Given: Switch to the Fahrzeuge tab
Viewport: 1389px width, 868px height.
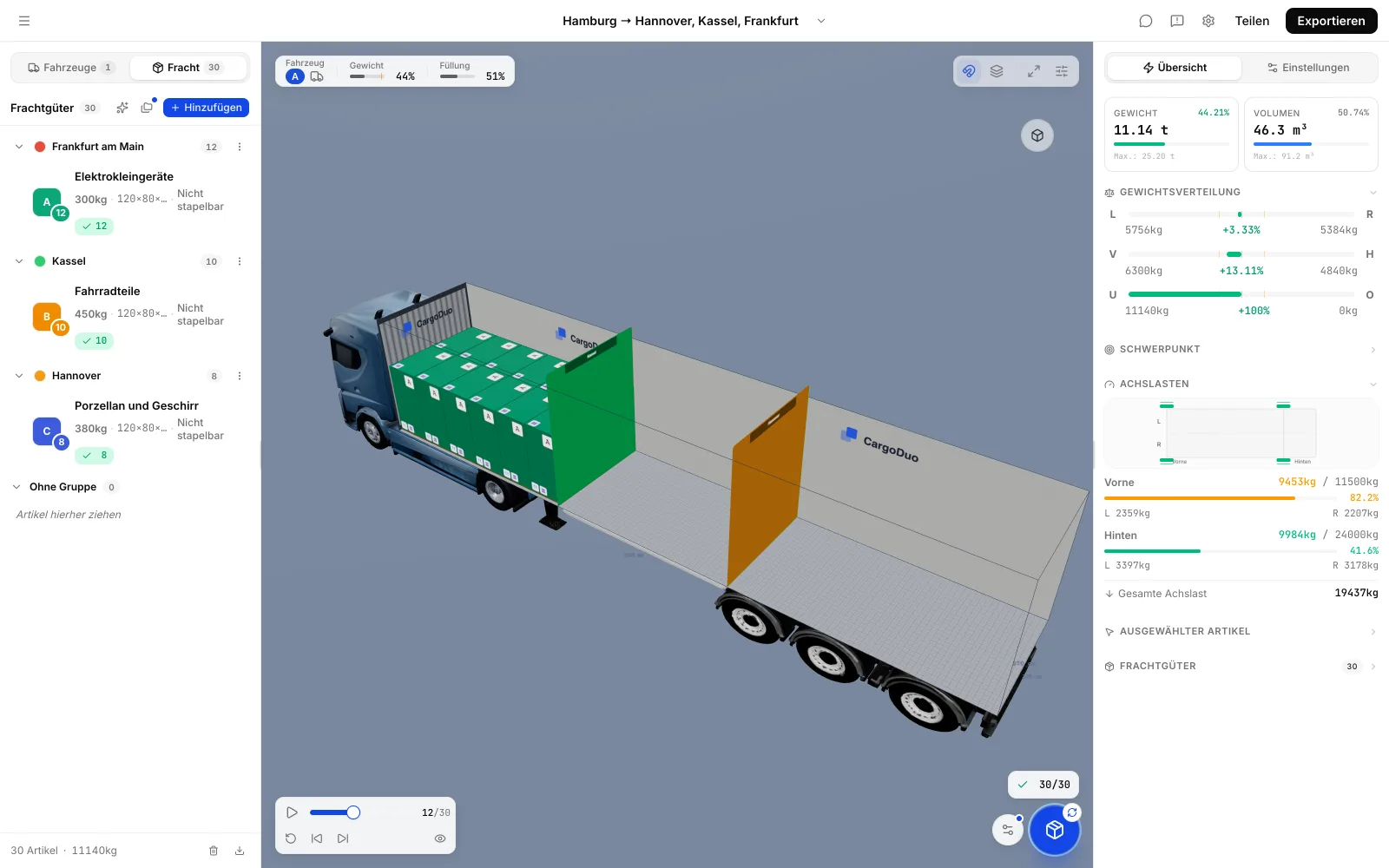Looking at the screenshot, I should click(71, 68).
